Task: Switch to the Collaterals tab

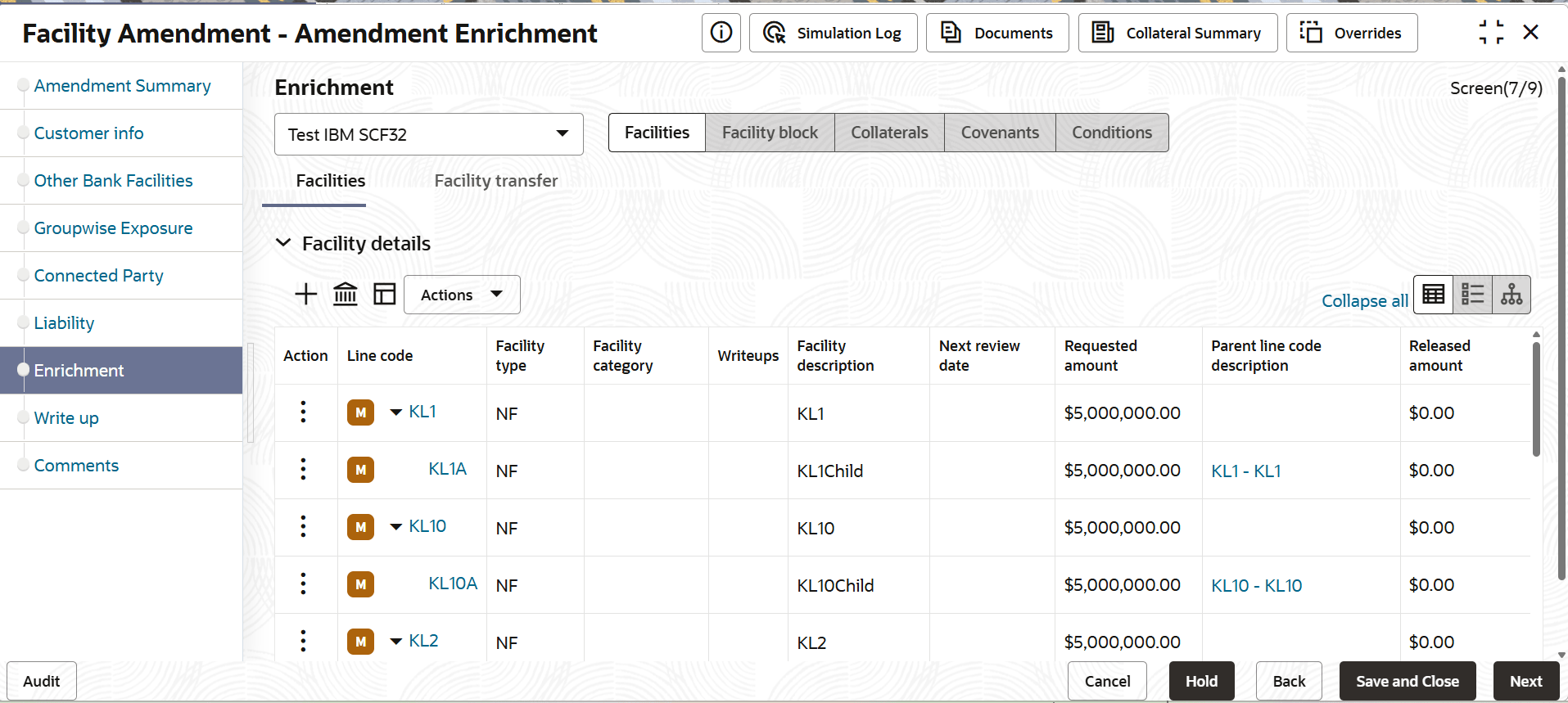Action: [889, 133]
